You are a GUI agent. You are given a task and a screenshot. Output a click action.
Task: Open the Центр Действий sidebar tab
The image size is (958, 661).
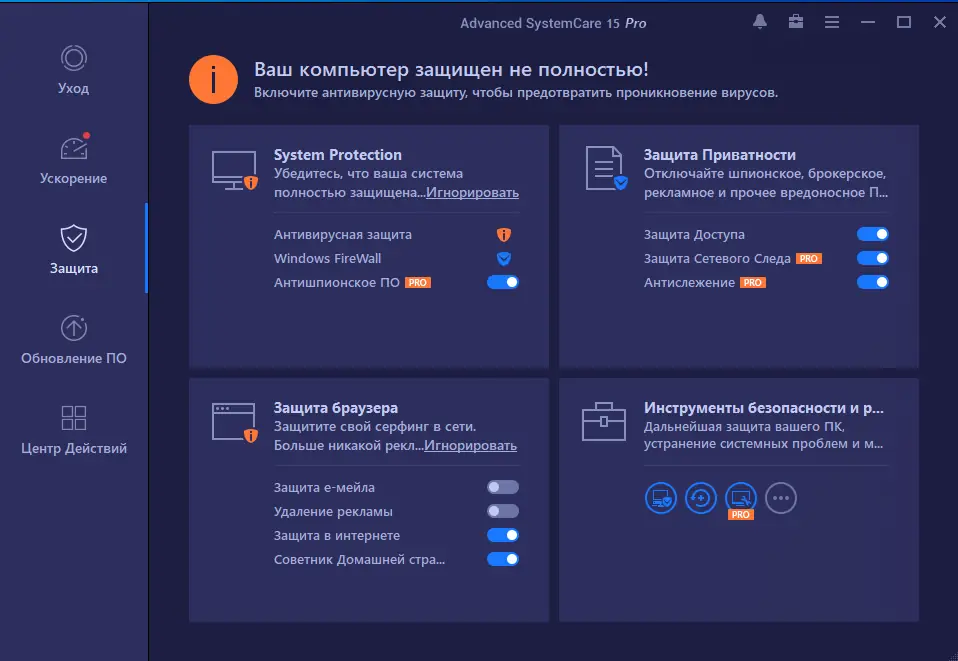tap(73, 429)
